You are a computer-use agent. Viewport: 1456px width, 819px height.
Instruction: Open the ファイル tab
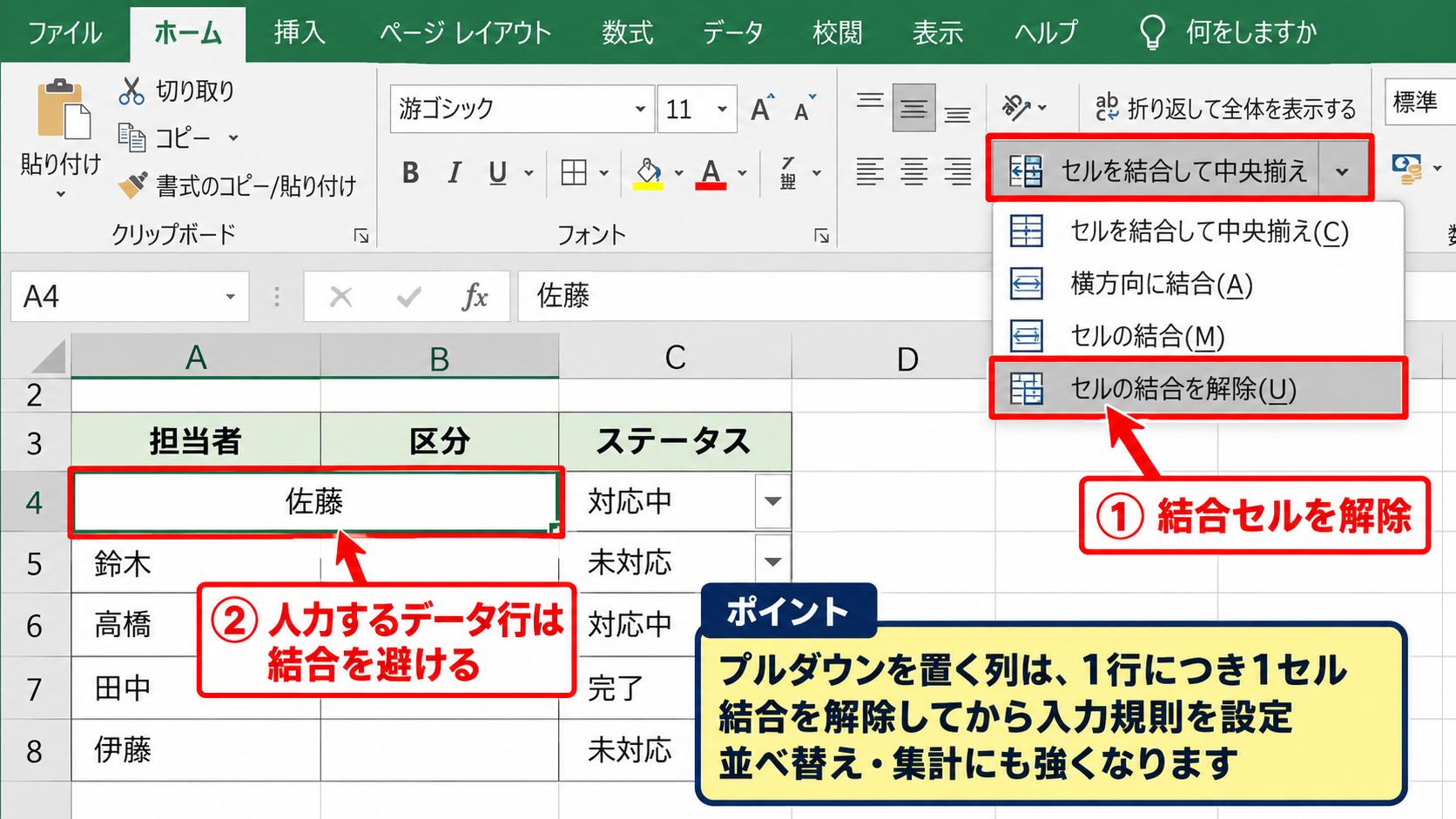65,32
